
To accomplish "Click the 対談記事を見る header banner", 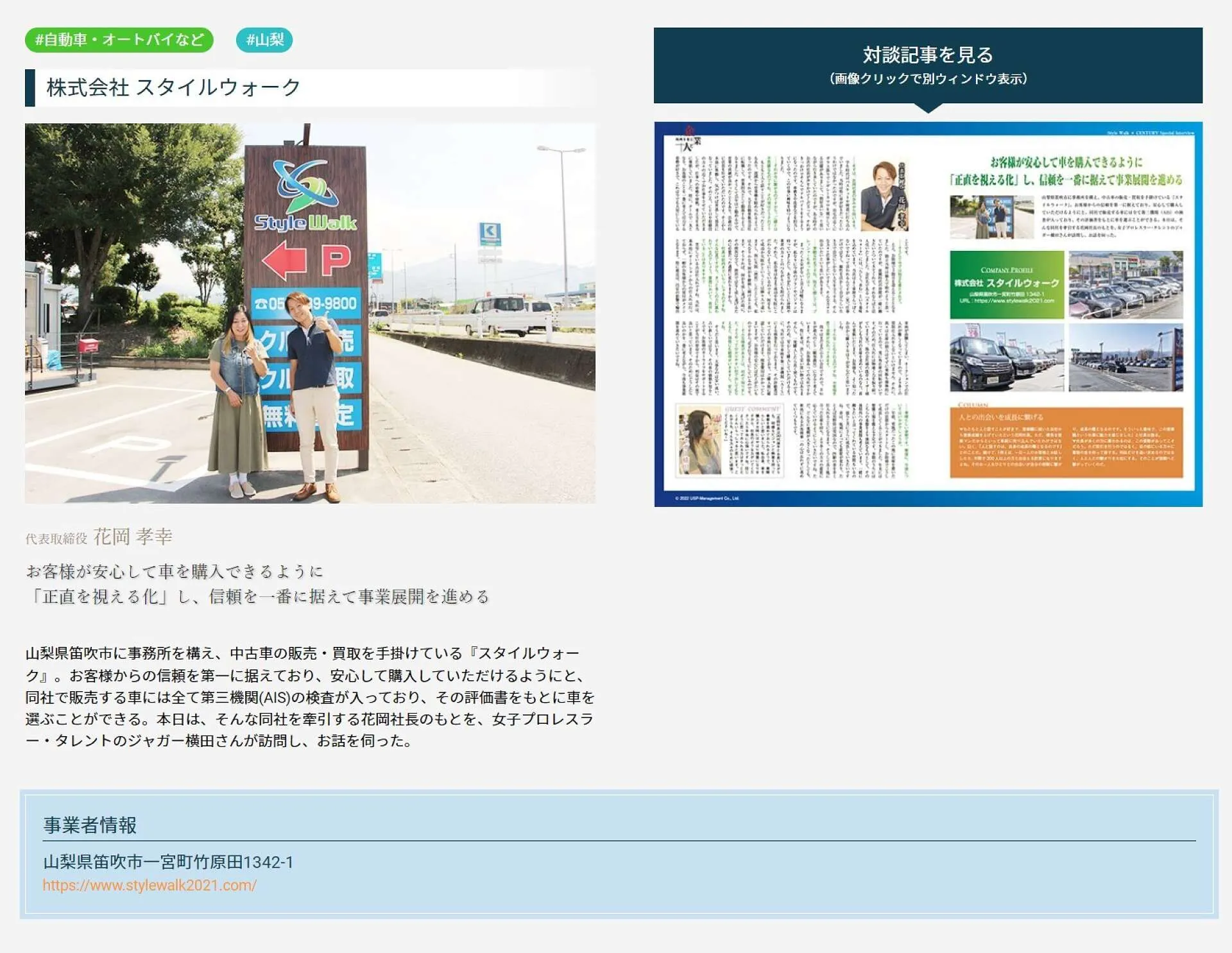I will [928, 65].
